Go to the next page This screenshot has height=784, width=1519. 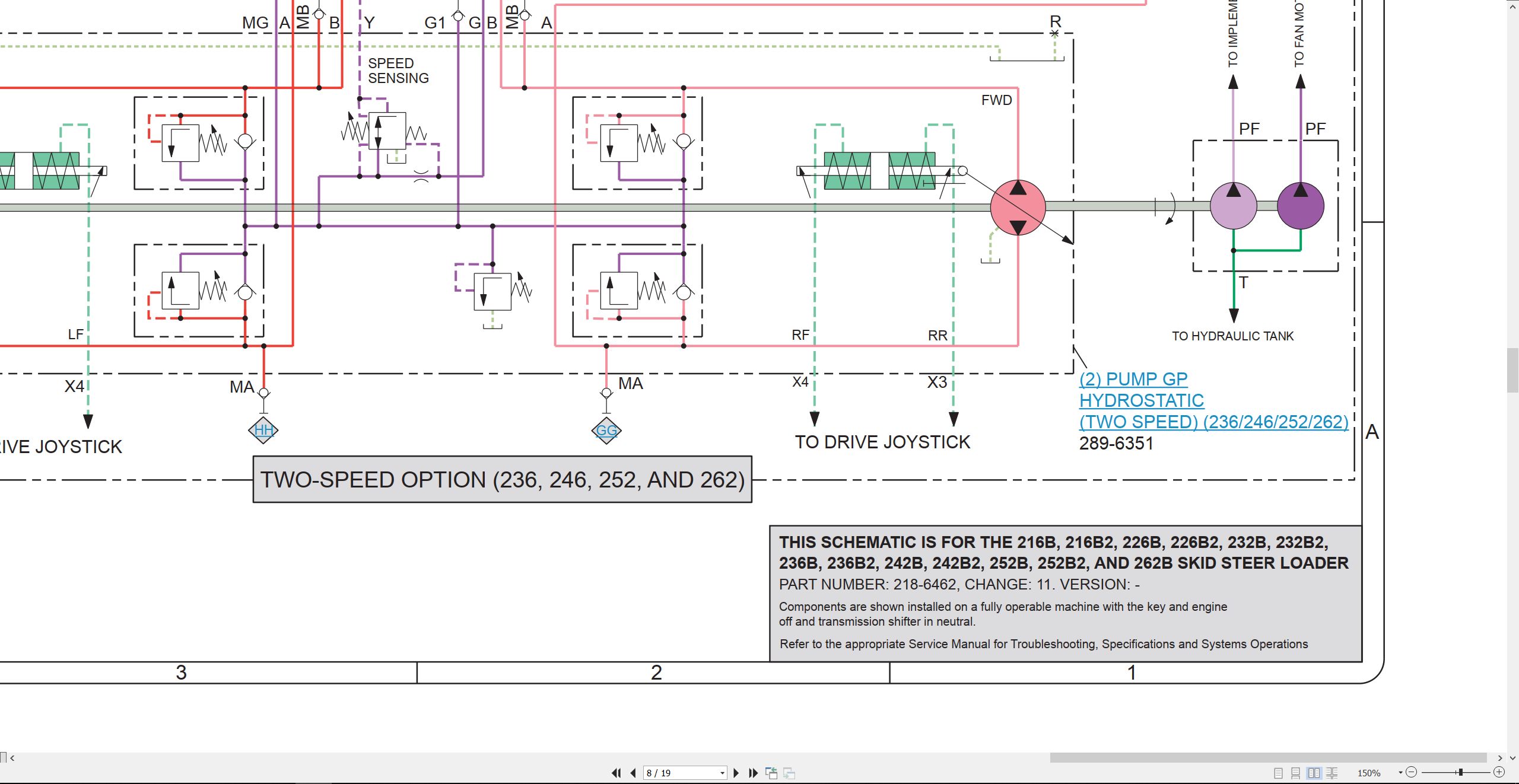click(736, 773)
